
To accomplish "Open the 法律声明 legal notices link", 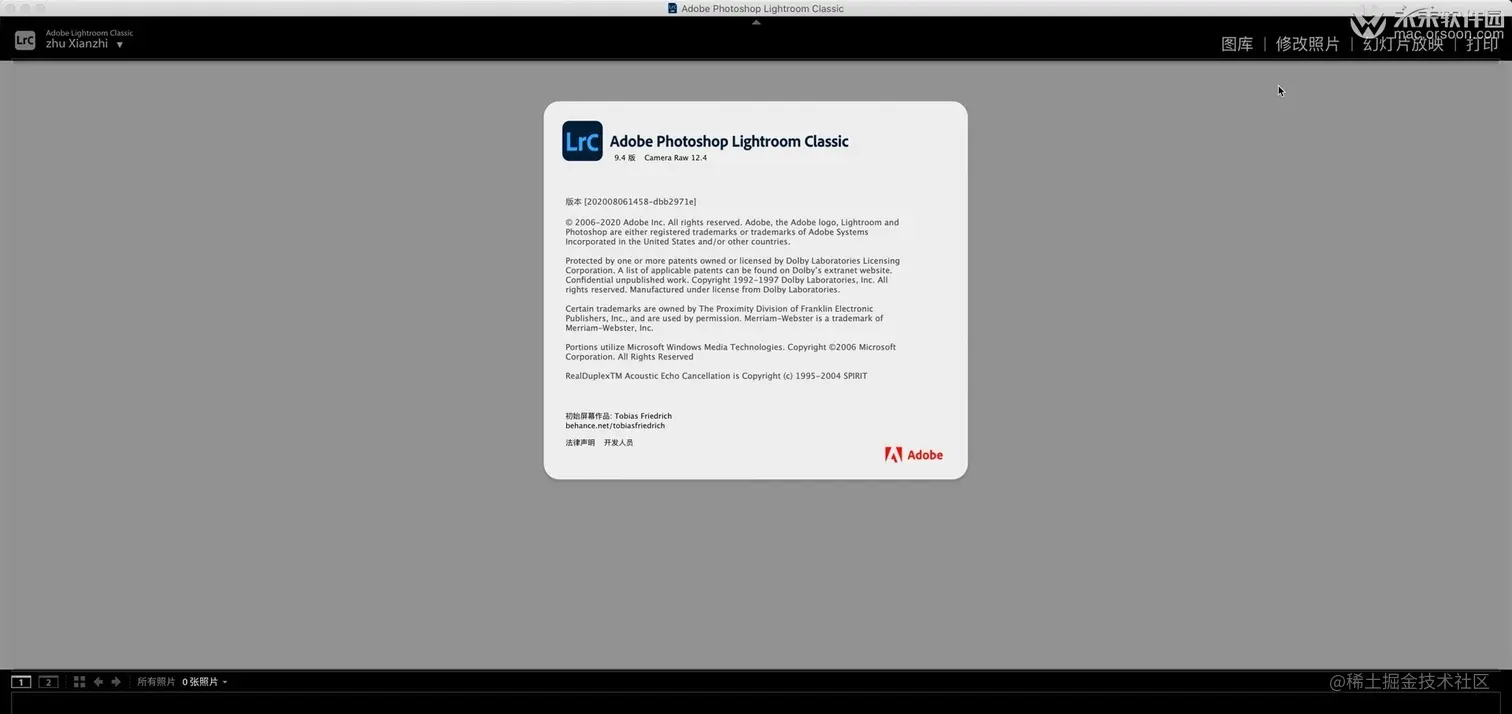I will [580, 443].
